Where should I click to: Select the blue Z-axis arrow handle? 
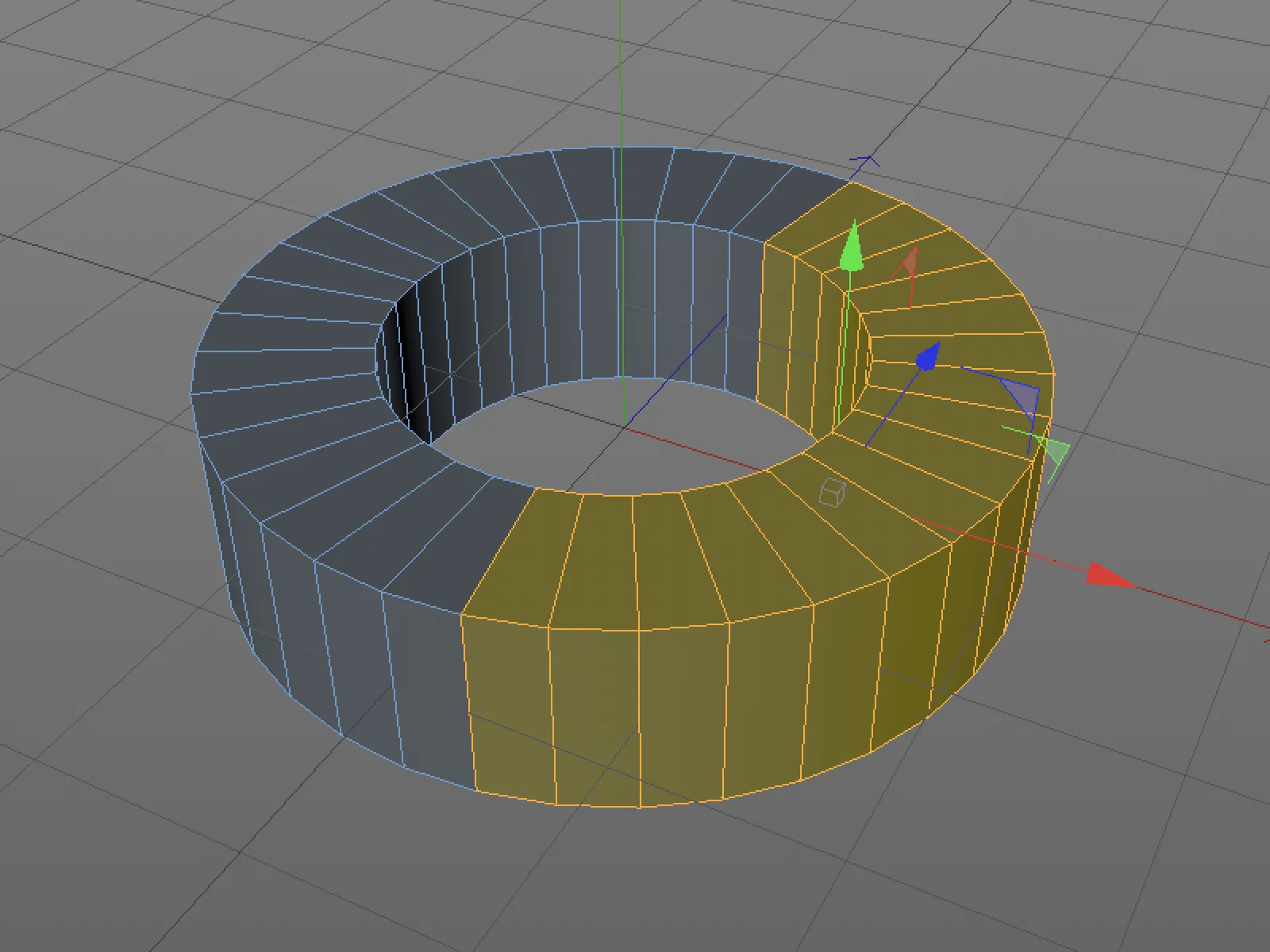928,356
